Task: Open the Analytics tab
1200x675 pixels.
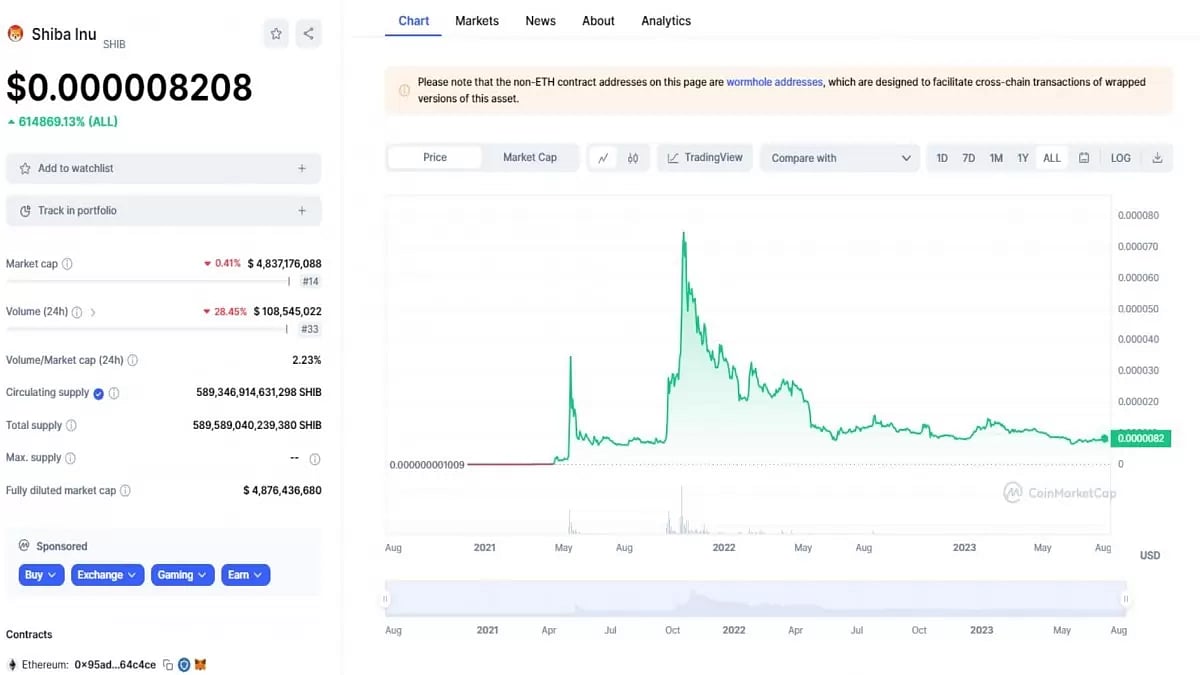Action: (x=665, y=20)
